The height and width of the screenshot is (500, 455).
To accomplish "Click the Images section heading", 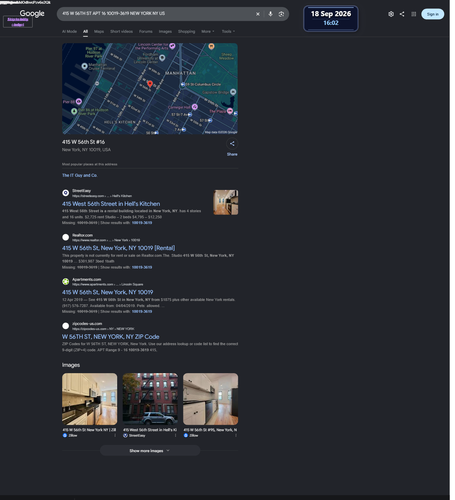I will (71, 365).
